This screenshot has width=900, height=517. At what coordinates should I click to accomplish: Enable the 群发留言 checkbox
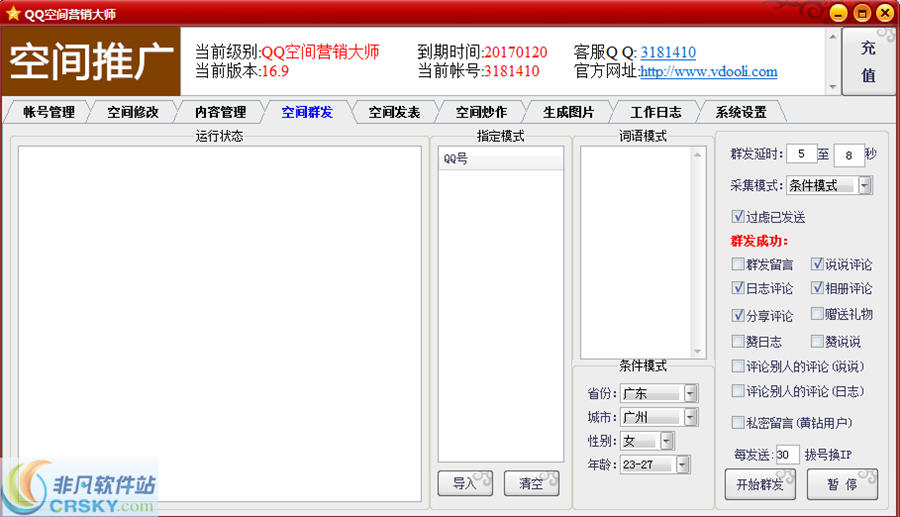click(738, 264)
